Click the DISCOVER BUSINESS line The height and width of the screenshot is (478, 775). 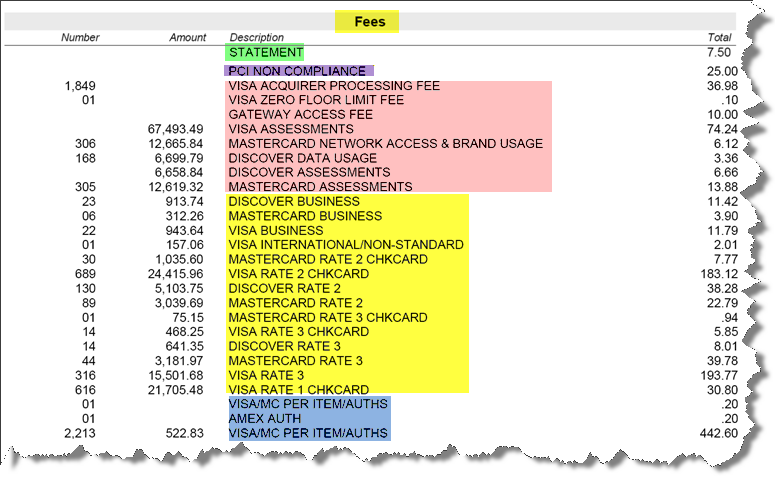(294, 202)
